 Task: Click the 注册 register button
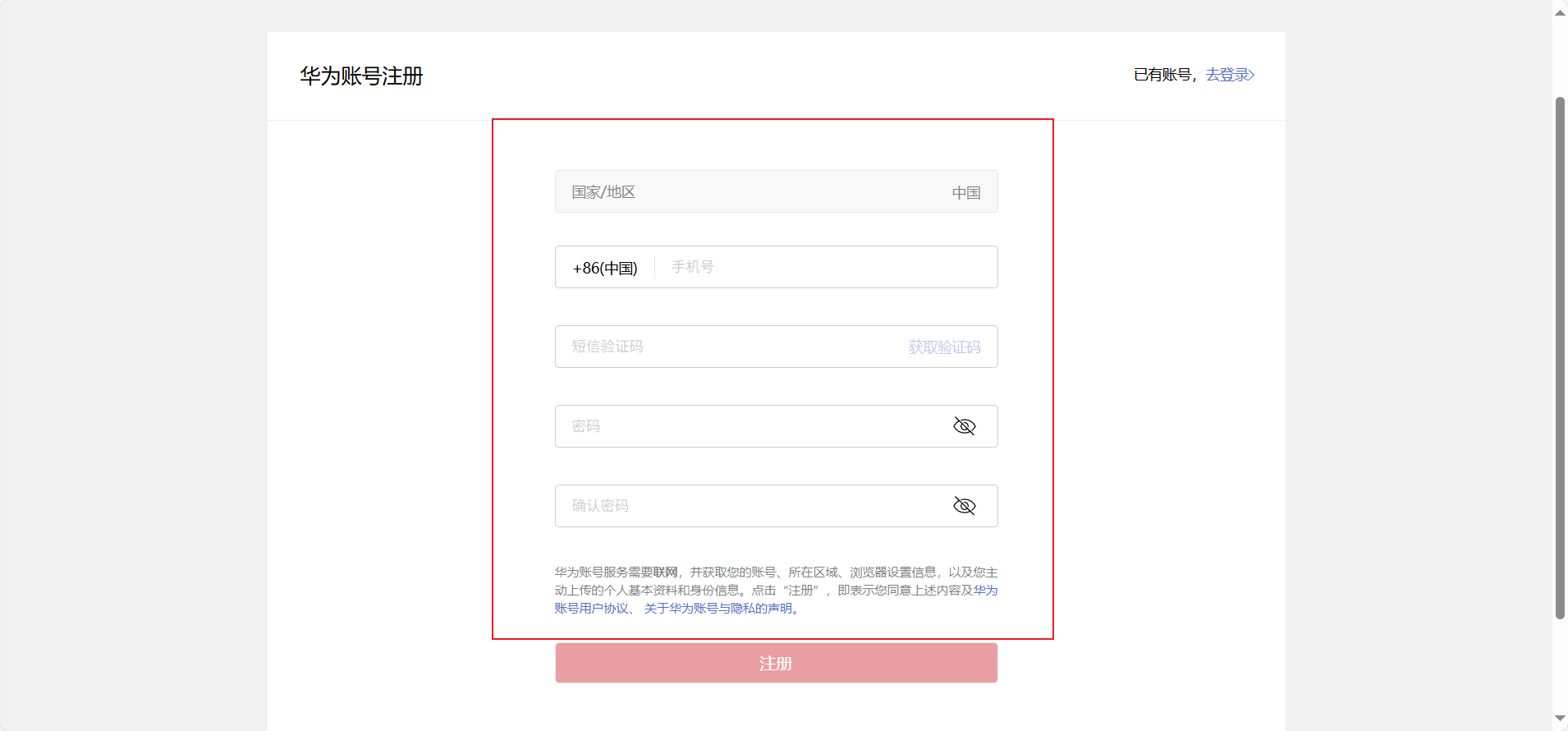pos(777,663)
